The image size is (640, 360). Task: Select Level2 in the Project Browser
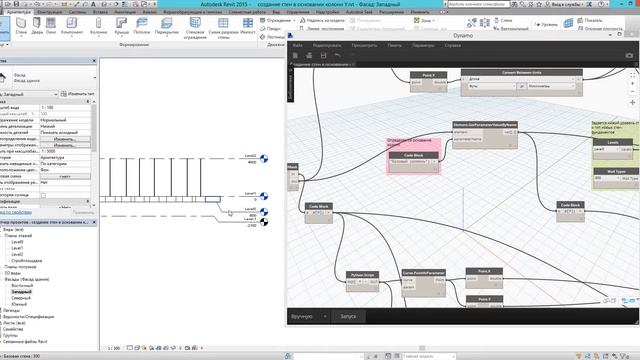tap(17, 254)
